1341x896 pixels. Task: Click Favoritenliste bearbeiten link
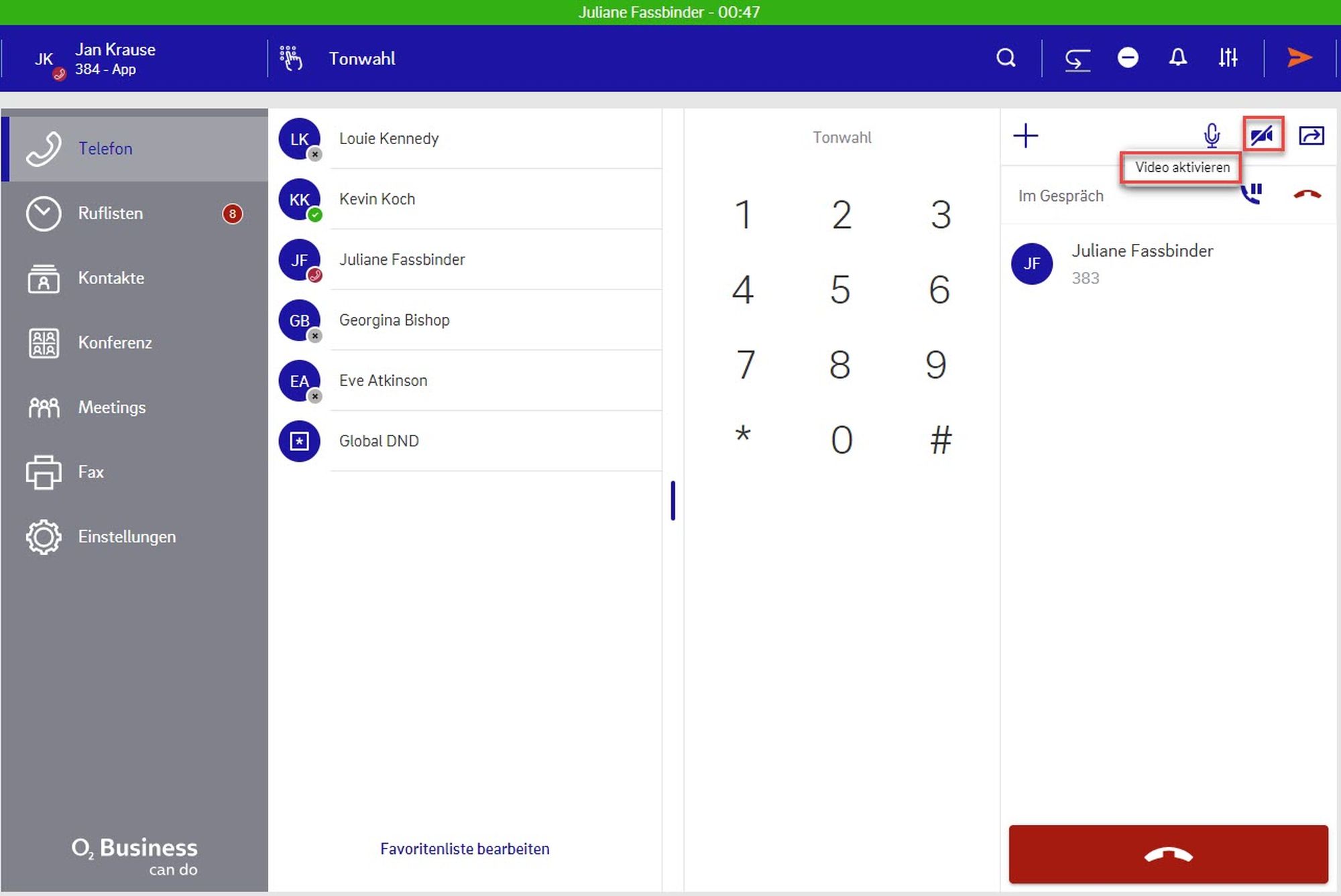465,849
